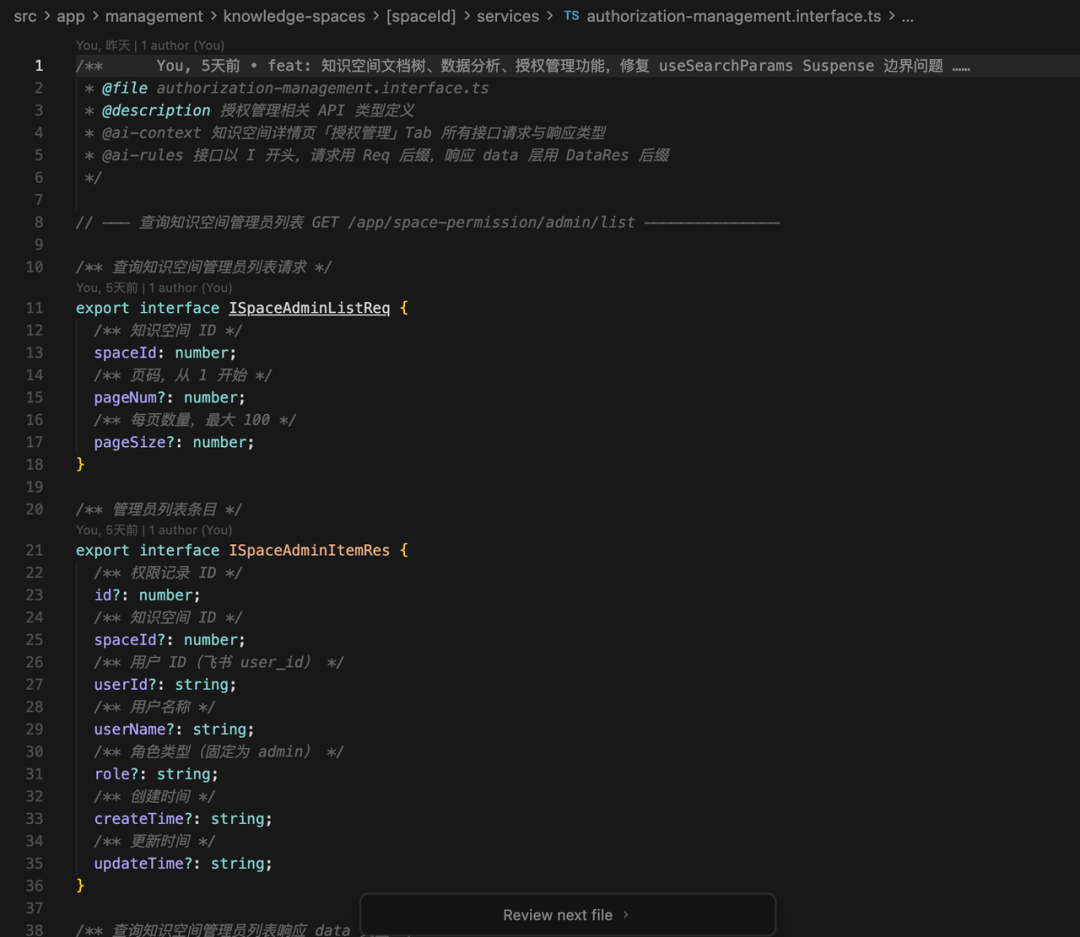Screen dimensions: 1080x937
Task: Place cursor on the createTime property
Action: click(139, 819)
